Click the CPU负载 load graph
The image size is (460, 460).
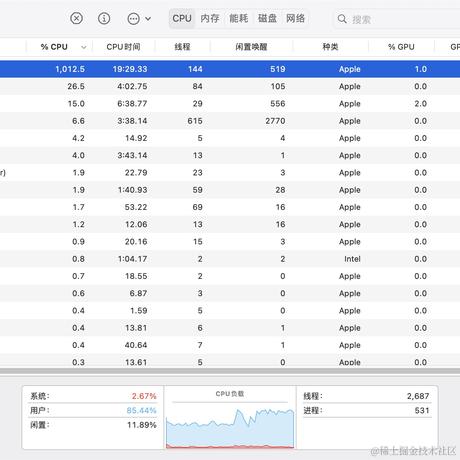tap(230, 428)
